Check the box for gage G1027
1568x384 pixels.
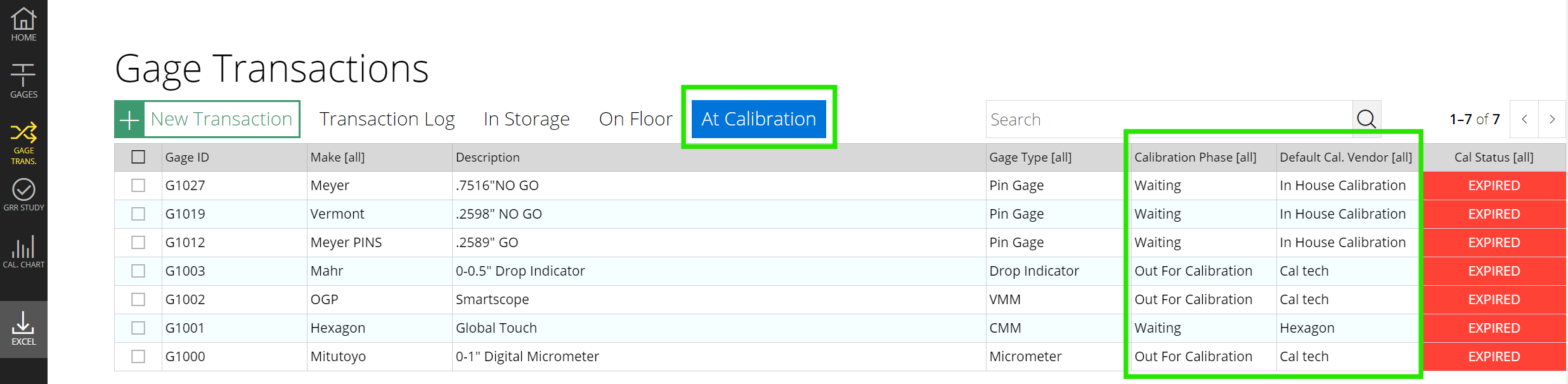[x=138, y=186]
